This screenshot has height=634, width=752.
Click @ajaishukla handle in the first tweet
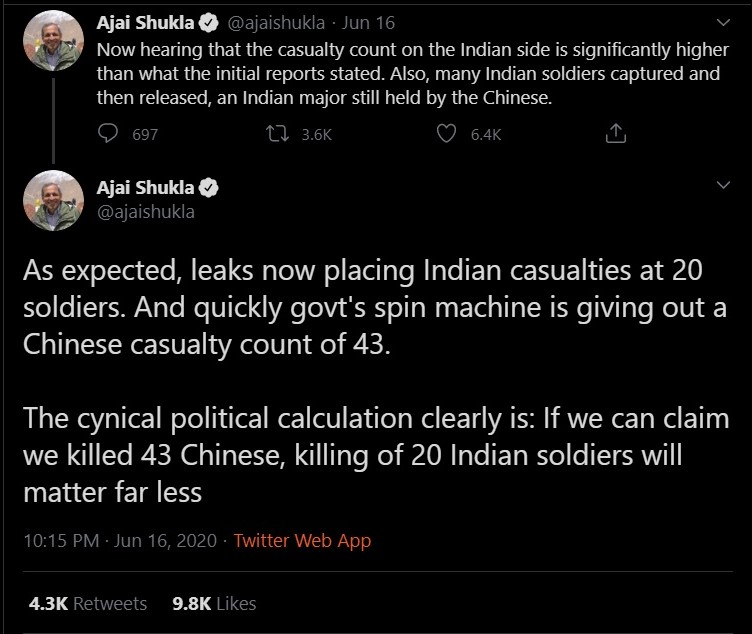coord(275,21)
